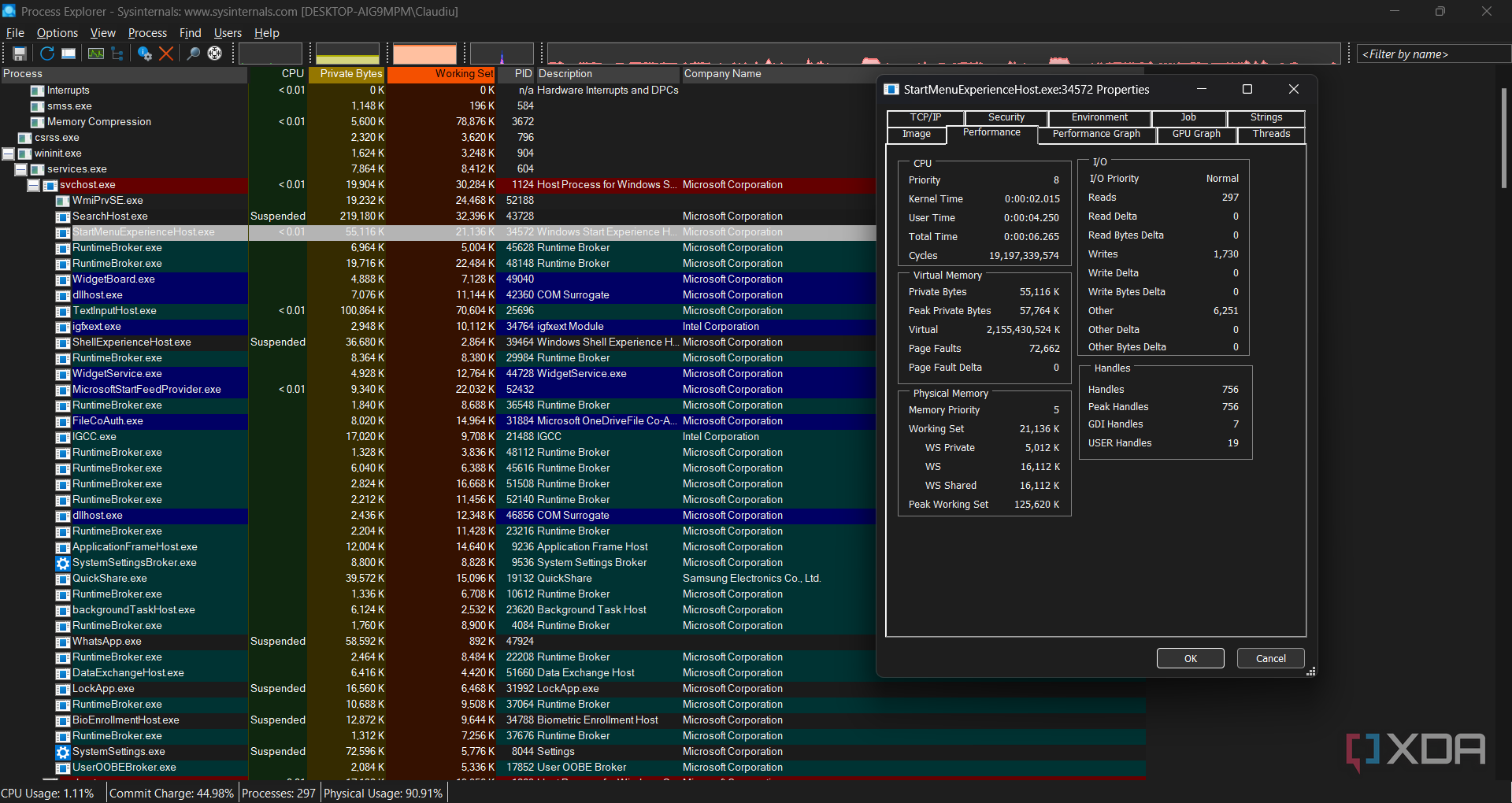This screenshot has height=803, width=1512.
Task: Save the process list
Action: click(x=19, y=54)
